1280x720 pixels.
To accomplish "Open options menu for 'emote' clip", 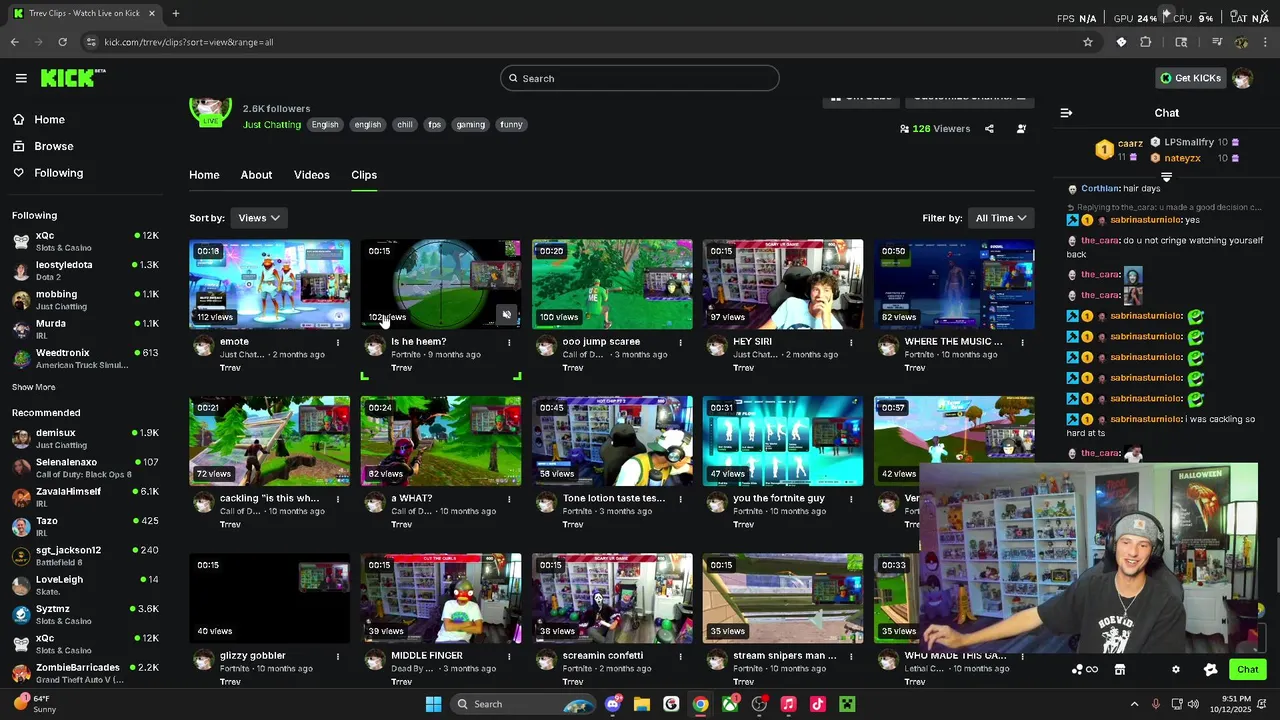I will [x=338, y=342].
